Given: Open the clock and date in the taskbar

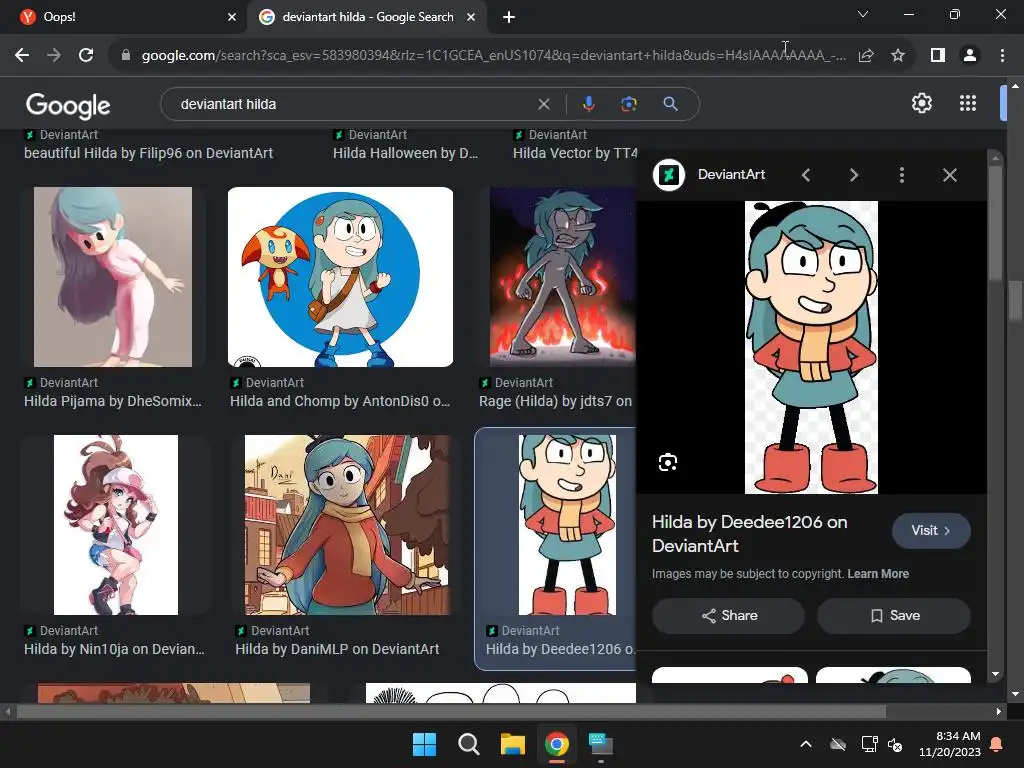Looking at the screenshot, I should (x=950, y=744).
